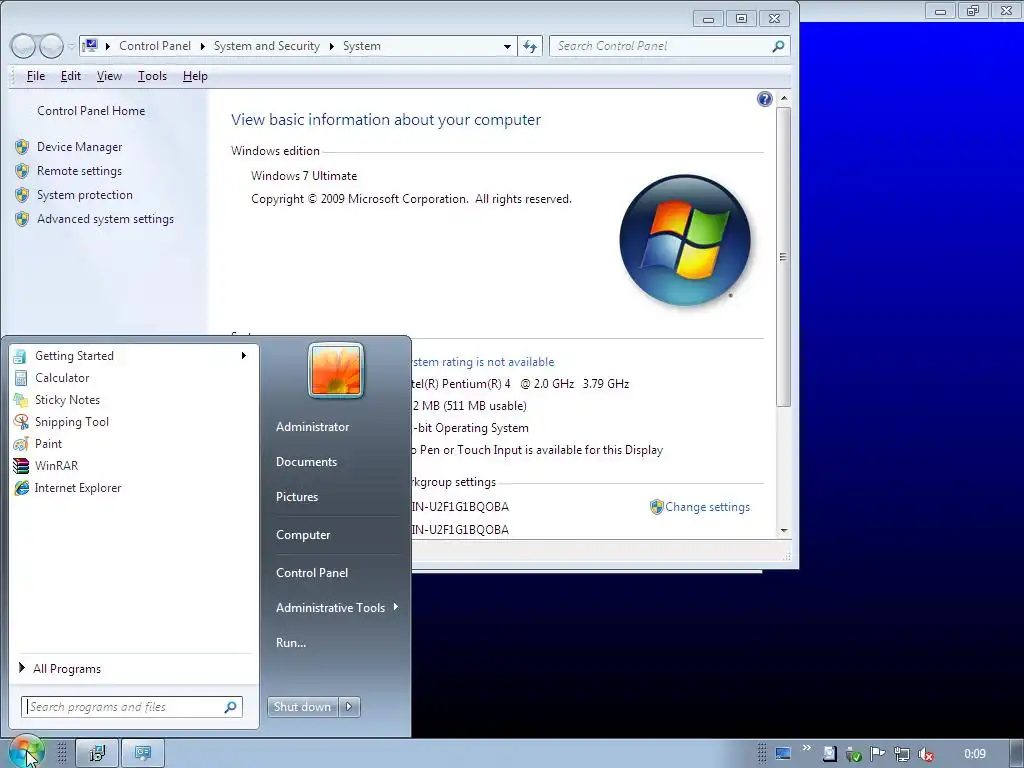Viewport: 1024px width, 768px height.
Task: Open the Run... dialog
Action: click(x=291, y=643)
